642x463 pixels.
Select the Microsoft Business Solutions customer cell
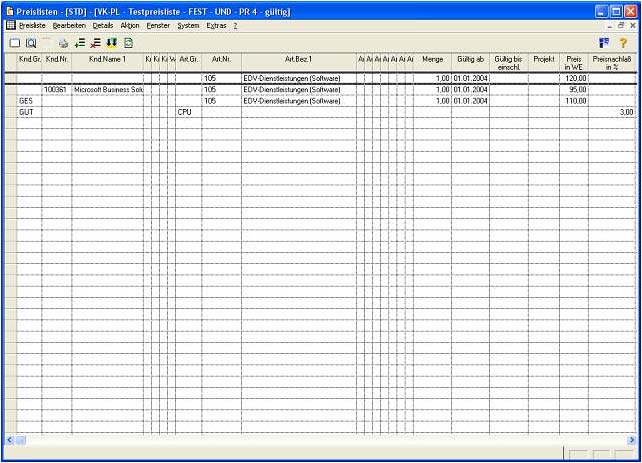pos(107,89)
